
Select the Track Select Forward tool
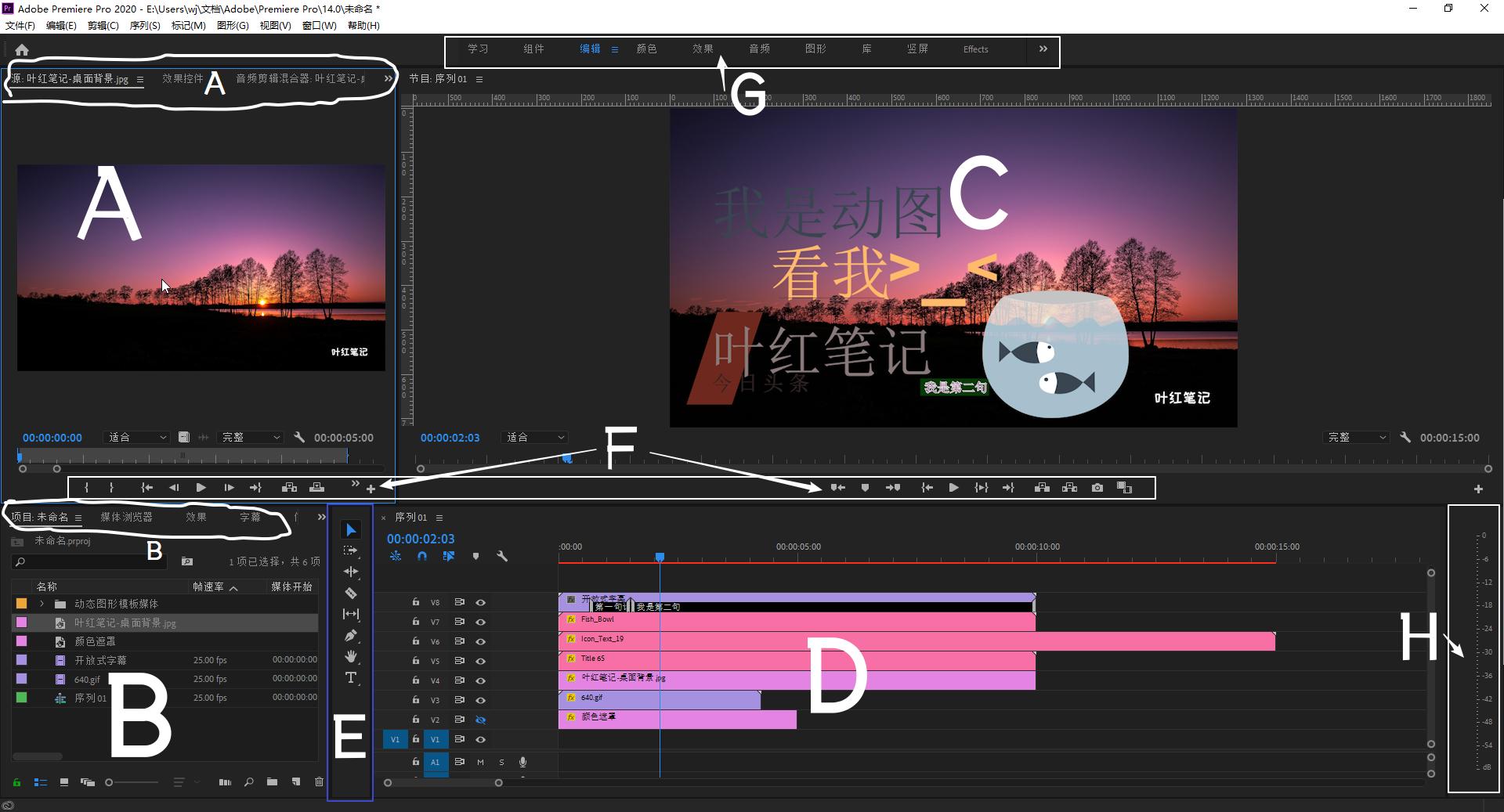click(351, 550)
